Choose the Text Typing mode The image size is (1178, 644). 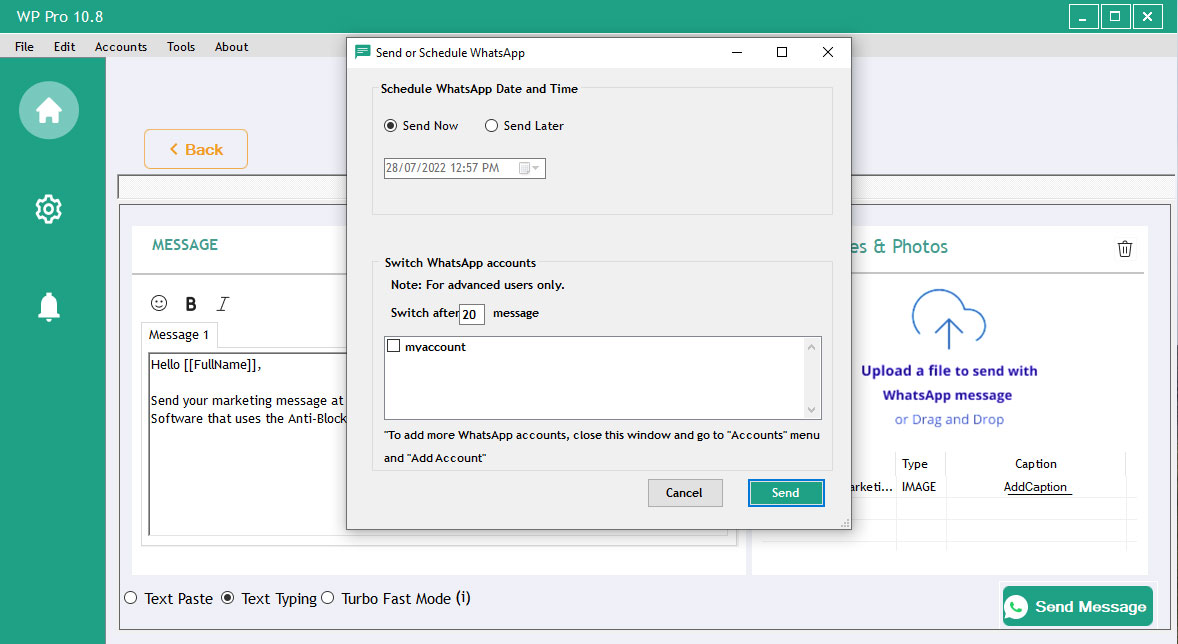coord(228,598)
